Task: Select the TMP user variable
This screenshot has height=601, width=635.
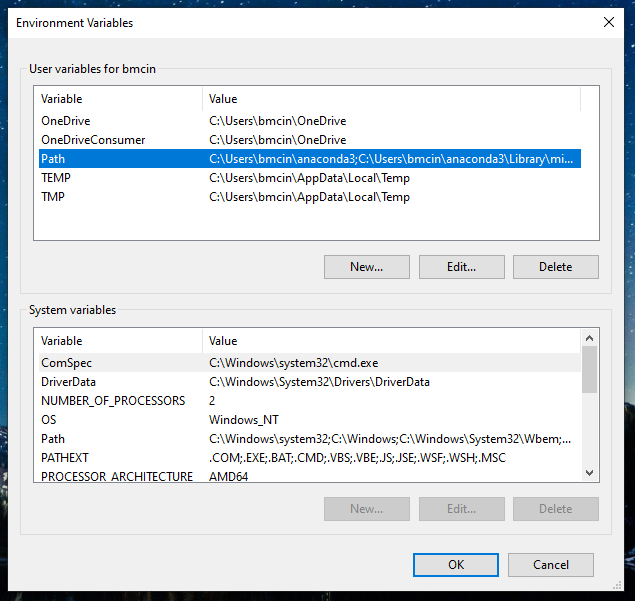Action: click(x=53, y=197)
